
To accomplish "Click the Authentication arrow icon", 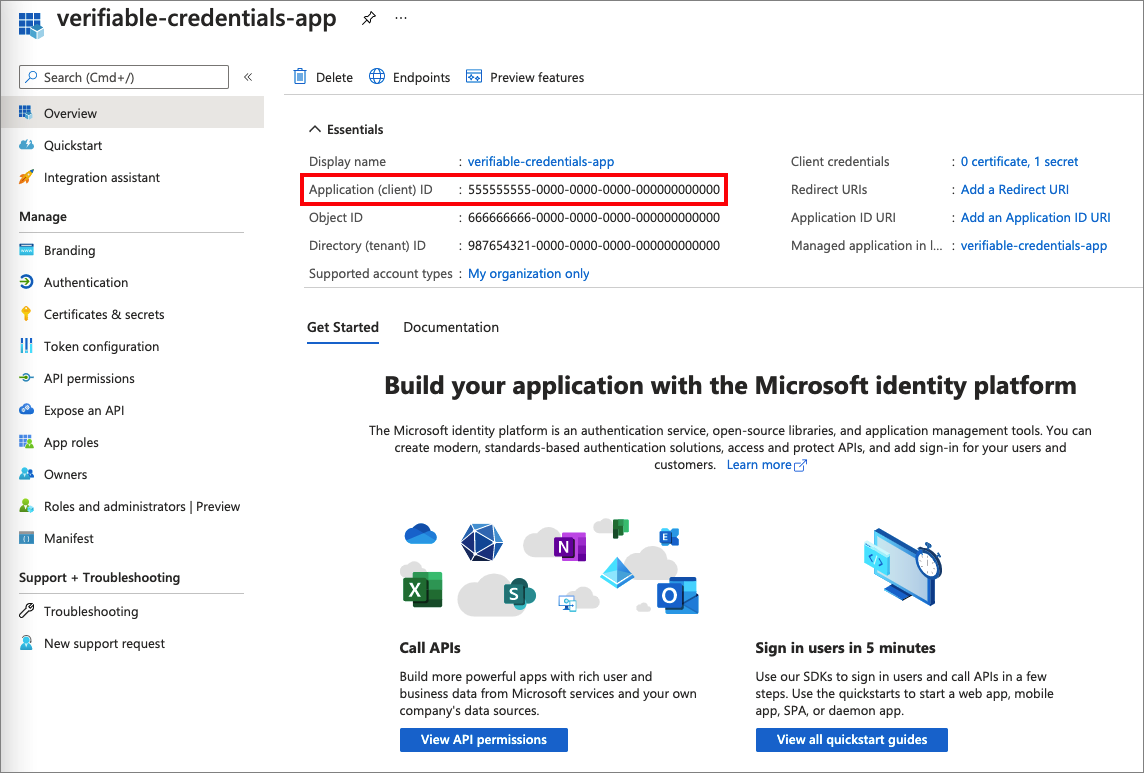I will [26, 282].
